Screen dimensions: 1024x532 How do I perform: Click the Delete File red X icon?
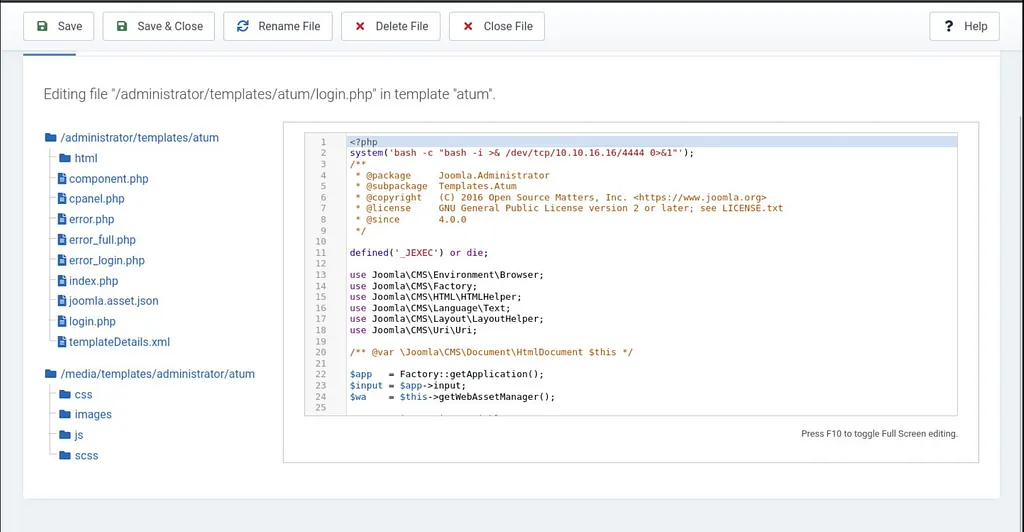(x=360, y=26)
